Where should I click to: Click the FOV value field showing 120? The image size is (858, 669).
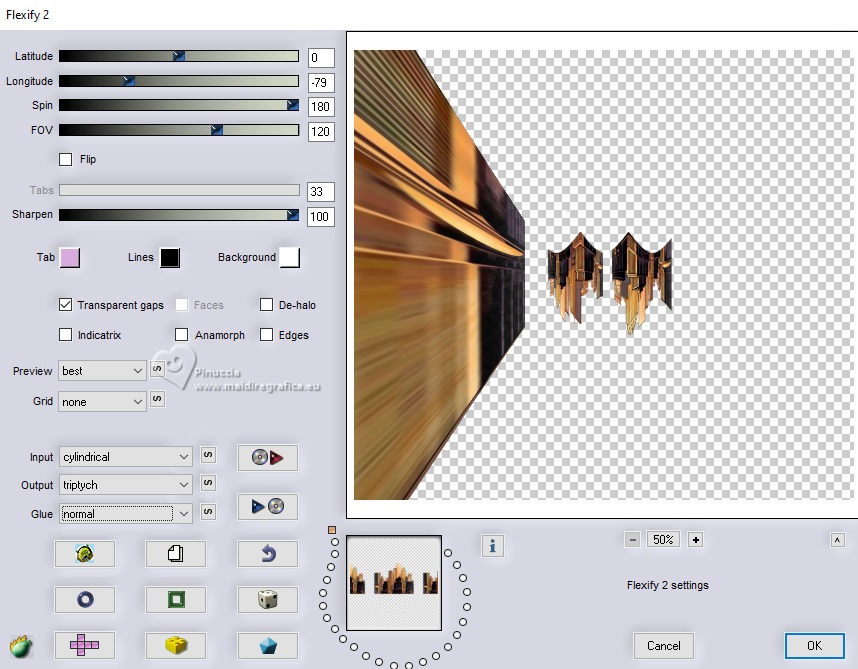(x=321, y=132)
